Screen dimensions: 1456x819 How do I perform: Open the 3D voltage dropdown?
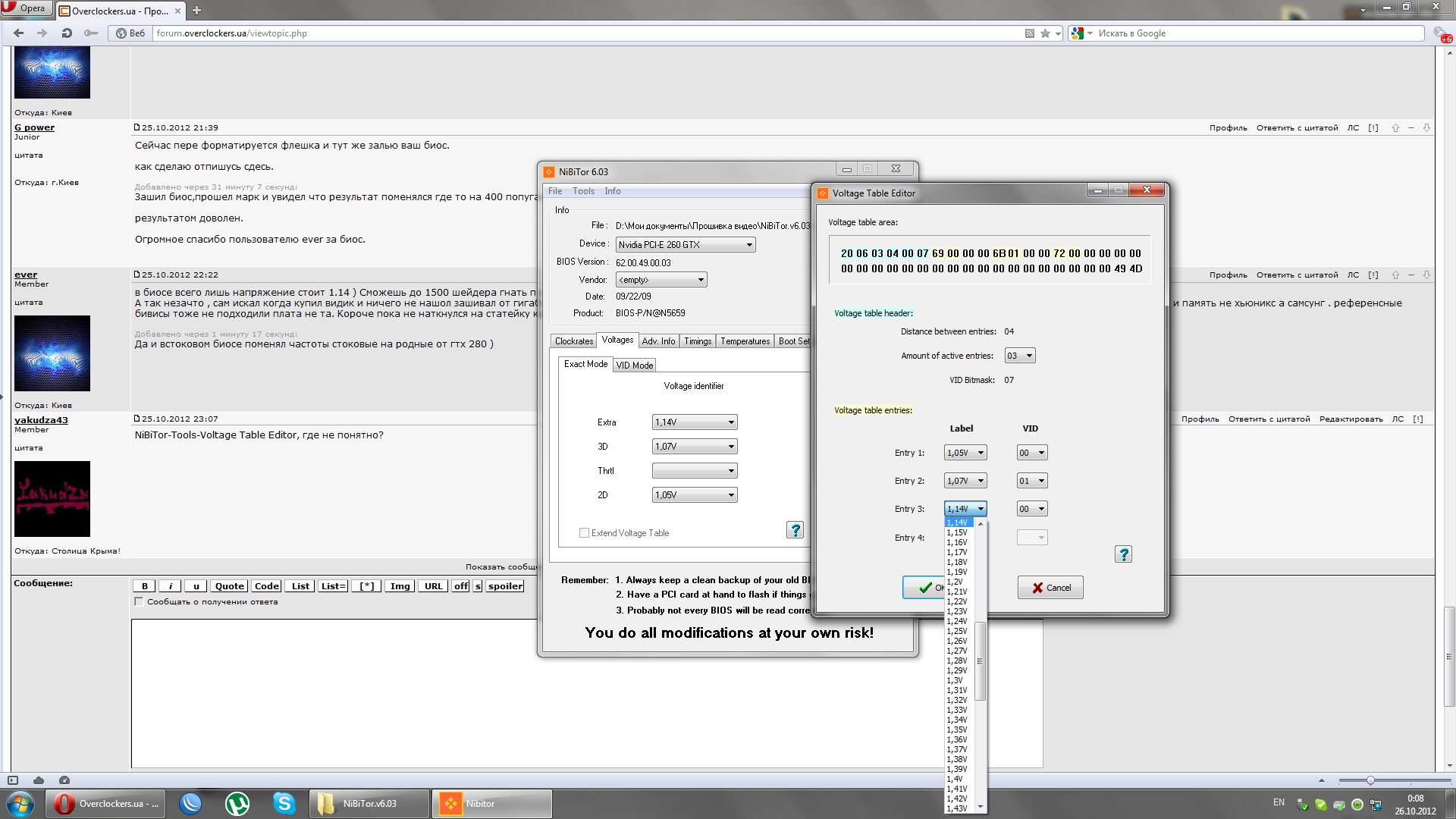pyautogui.click(x=695, y=447)
